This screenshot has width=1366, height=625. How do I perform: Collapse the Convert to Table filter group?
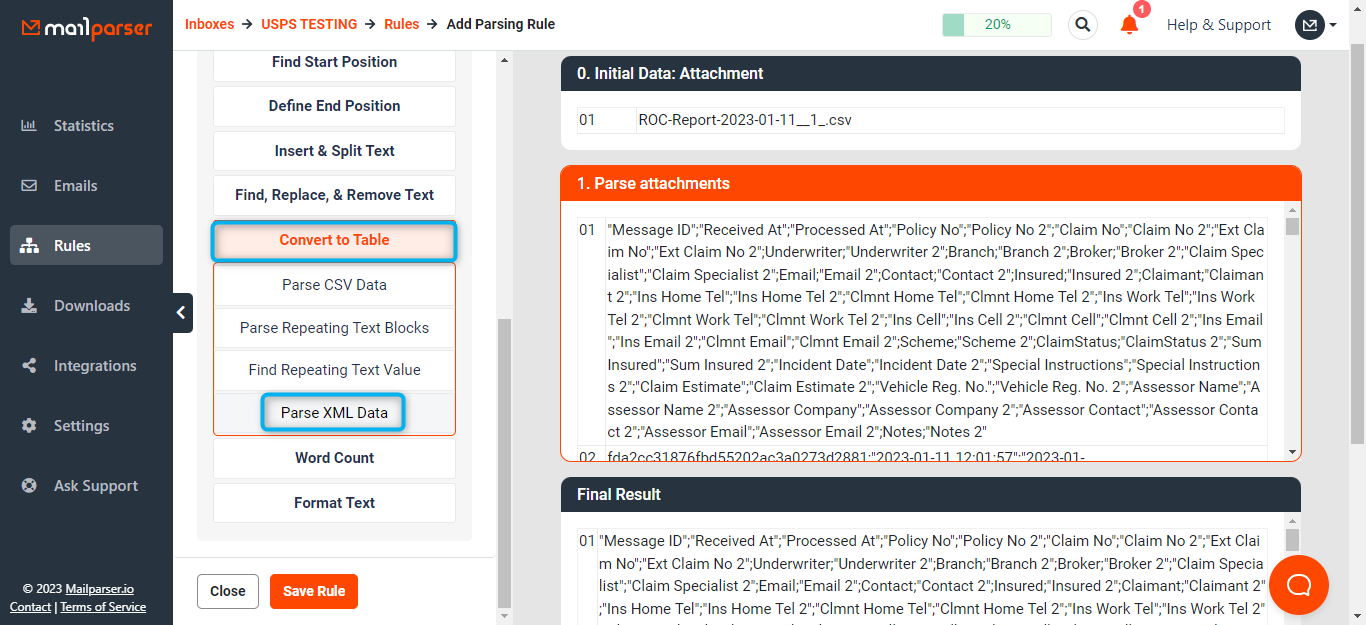coord(334,240)
